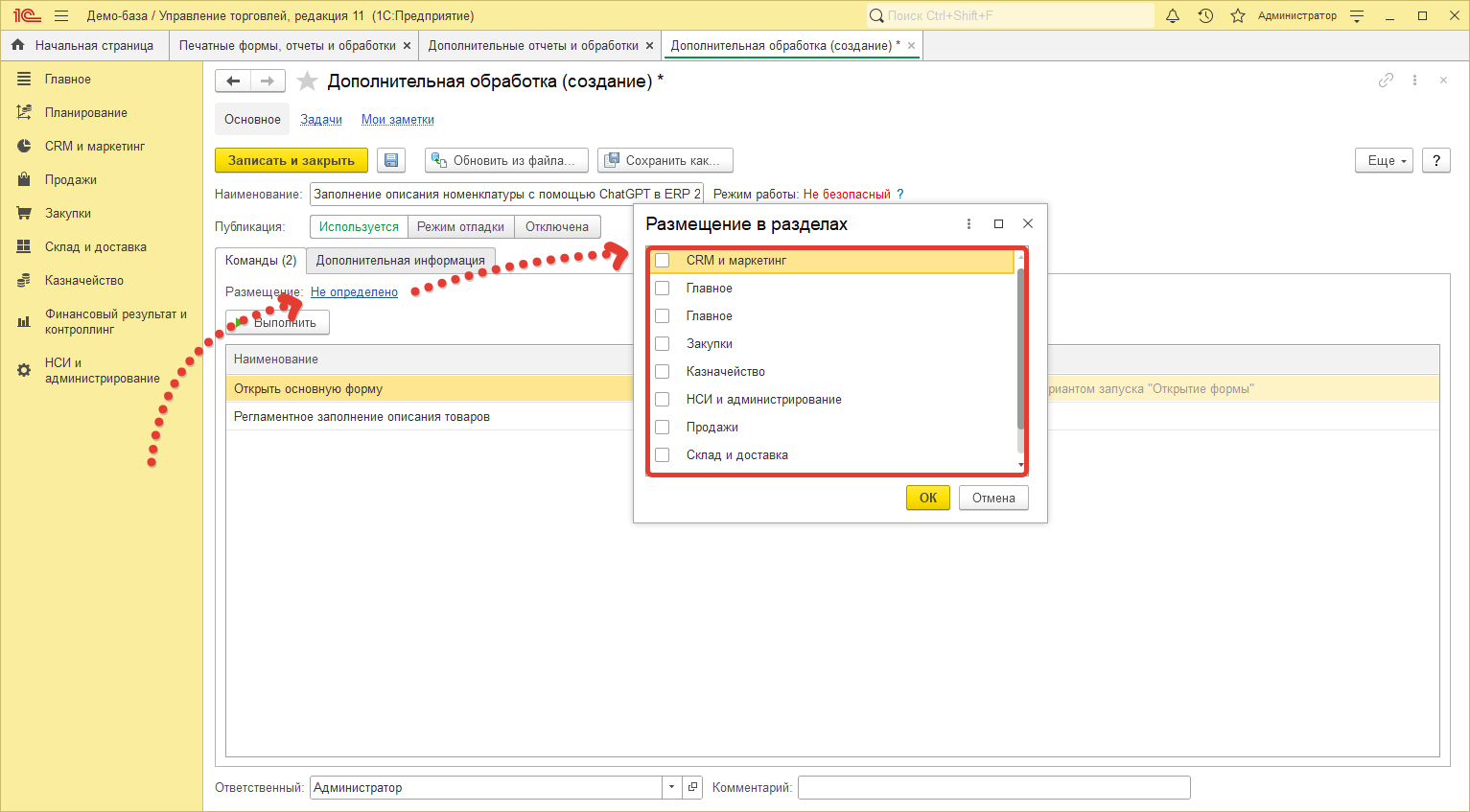This screenshot has width=1470, height=812.
Task: Tick the Склад и доставка checkbox
Action: click(x=662, y=455)
